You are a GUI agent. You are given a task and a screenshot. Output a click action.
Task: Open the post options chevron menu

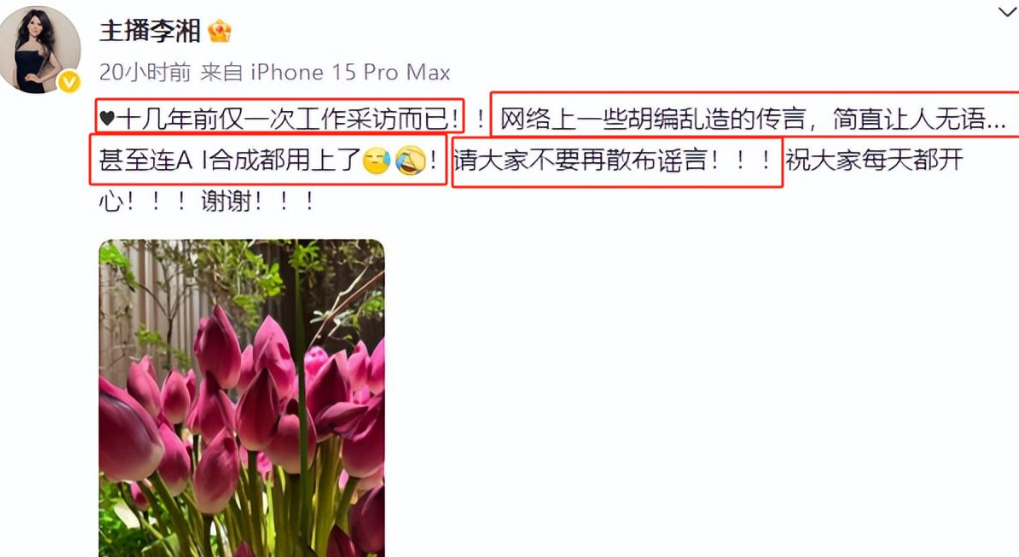coord(1008,12)
